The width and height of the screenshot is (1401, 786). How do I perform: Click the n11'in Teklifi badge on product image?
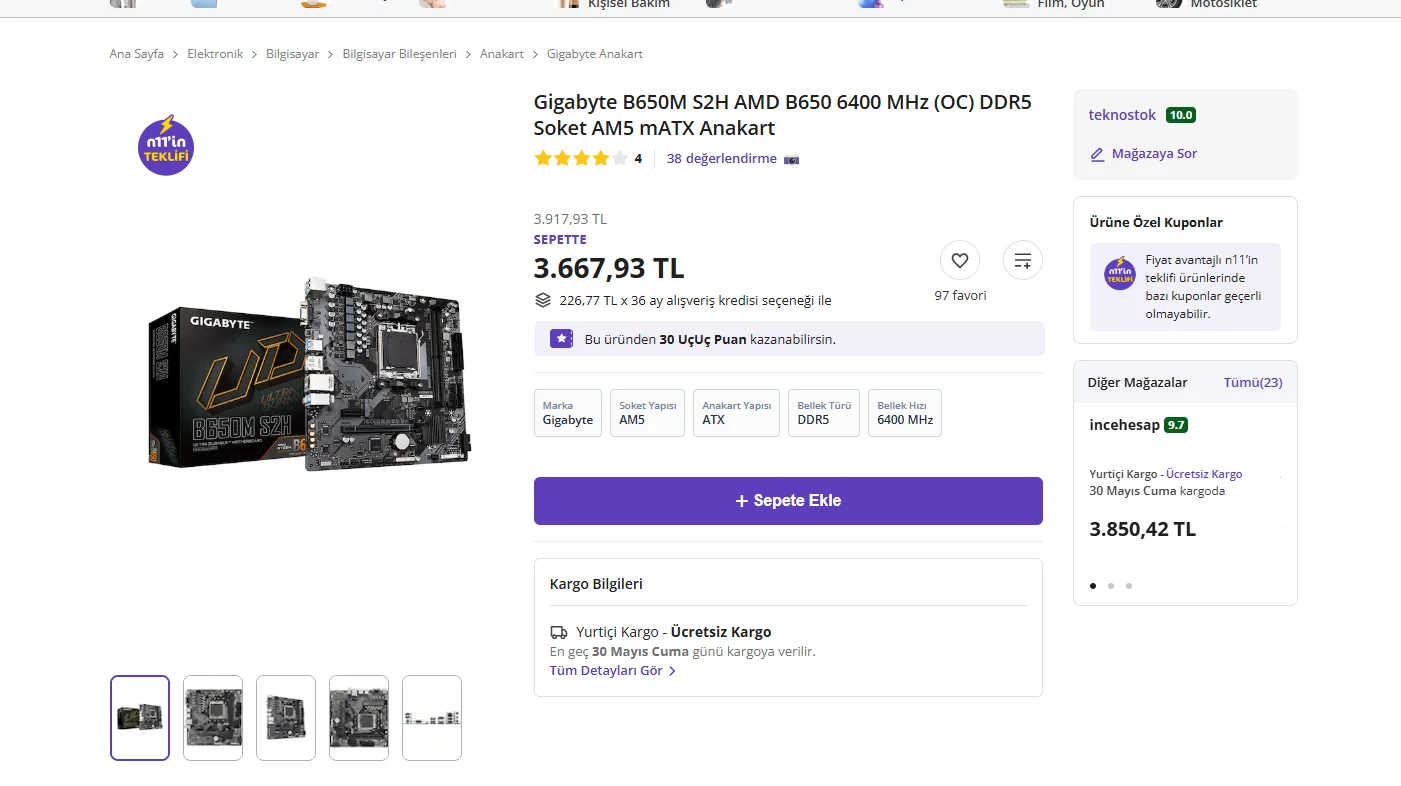click(x=166, y=146)
